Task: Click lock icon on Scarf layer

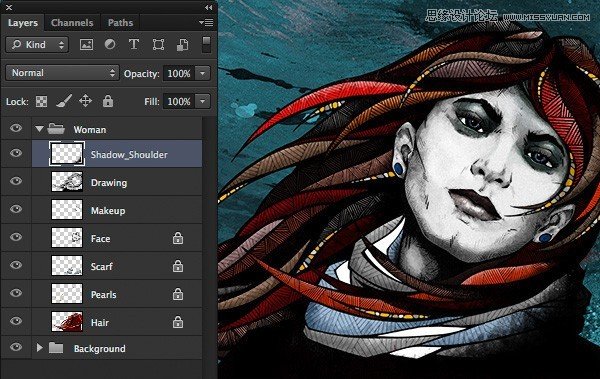Action: point(178,266)
